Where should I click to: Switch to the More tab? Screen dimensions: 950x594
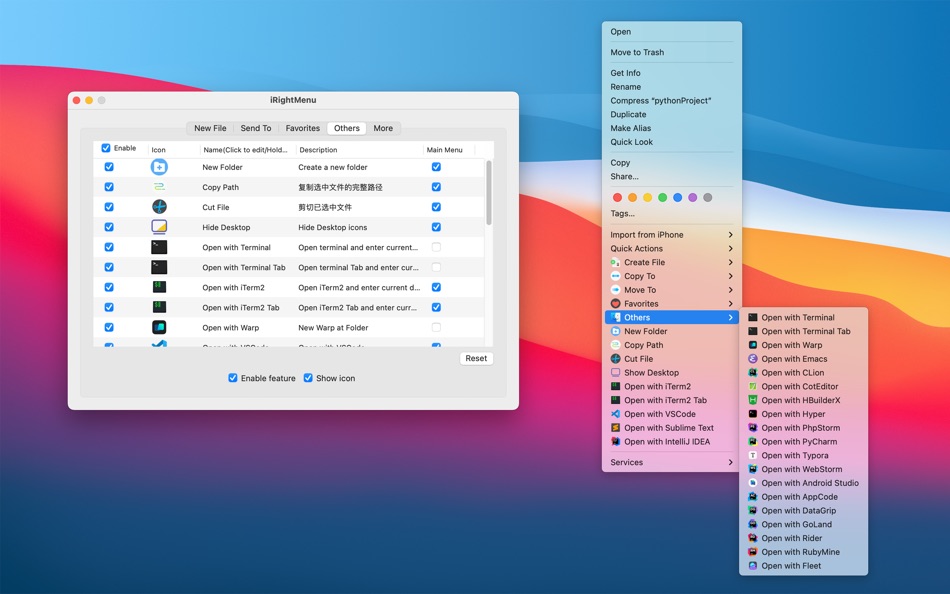383,128
